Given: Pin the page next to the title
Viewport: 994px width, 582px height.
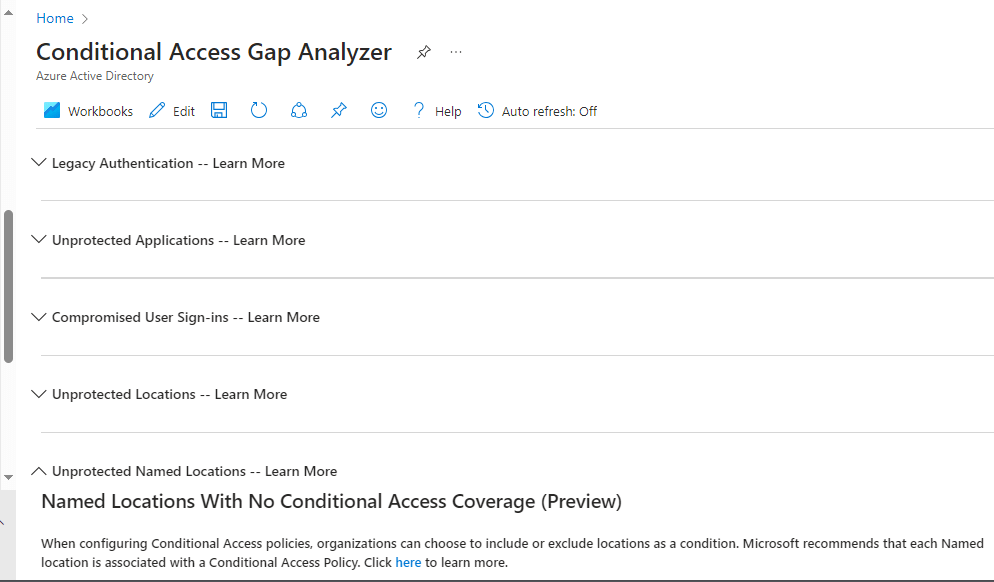Looking at the screenshot, I should tap(424, 52).
